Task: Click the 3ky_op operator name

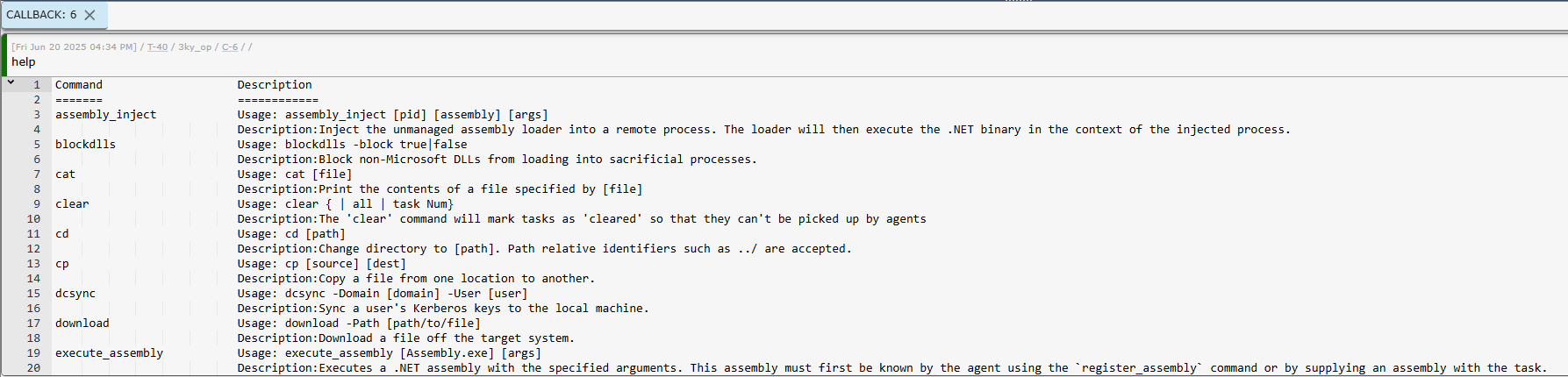Action: [x=195, y=47]
